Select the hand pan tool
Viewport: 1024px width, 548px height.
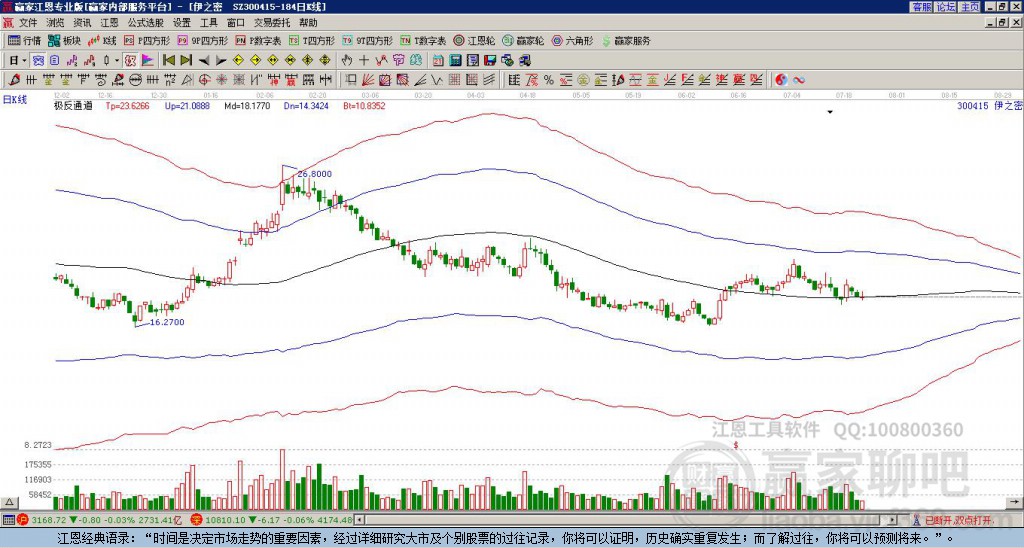[347, 61]
